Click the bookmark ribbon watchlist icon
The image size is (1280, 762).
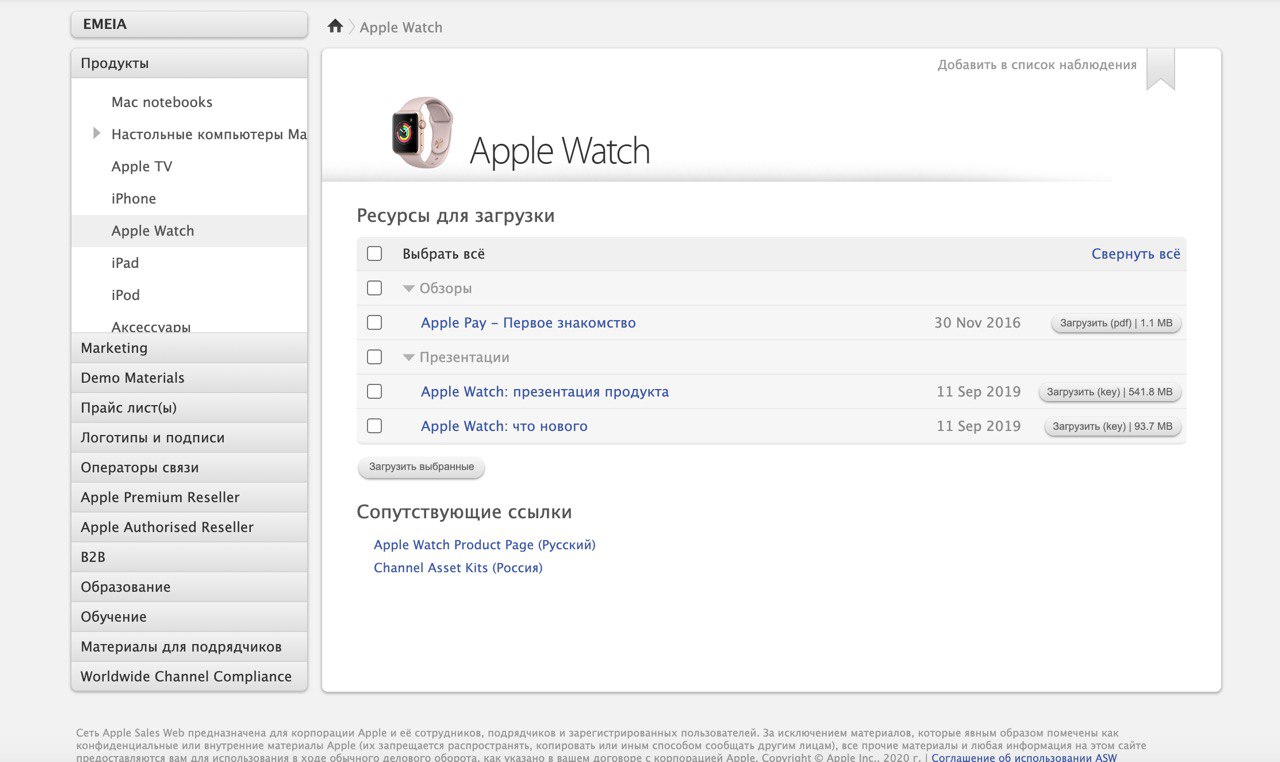(1160, 69)
